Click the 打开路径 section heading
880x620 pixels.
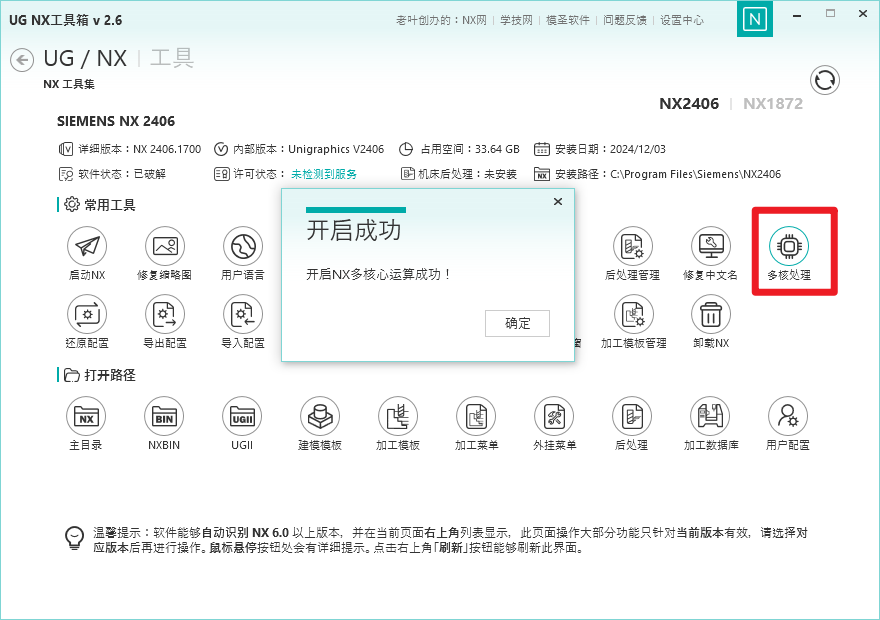(x=109, y=375)
